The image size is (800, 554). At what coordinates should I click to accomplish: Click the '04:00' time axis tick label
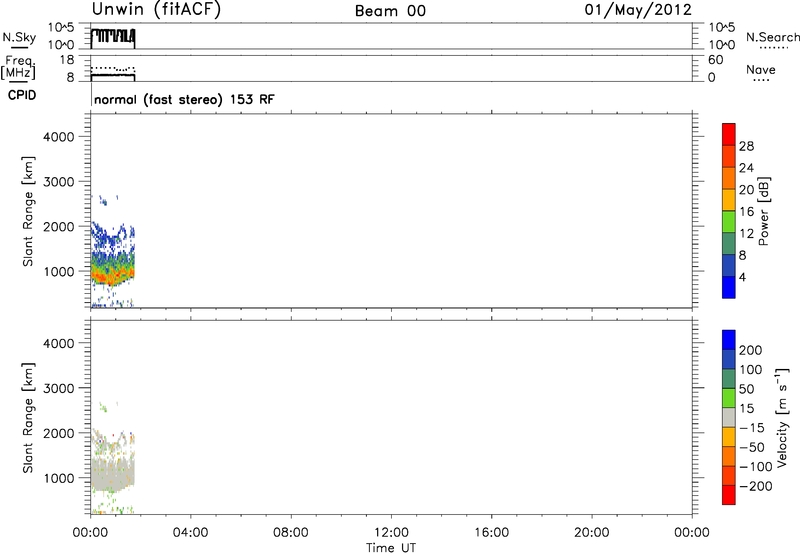190,533
